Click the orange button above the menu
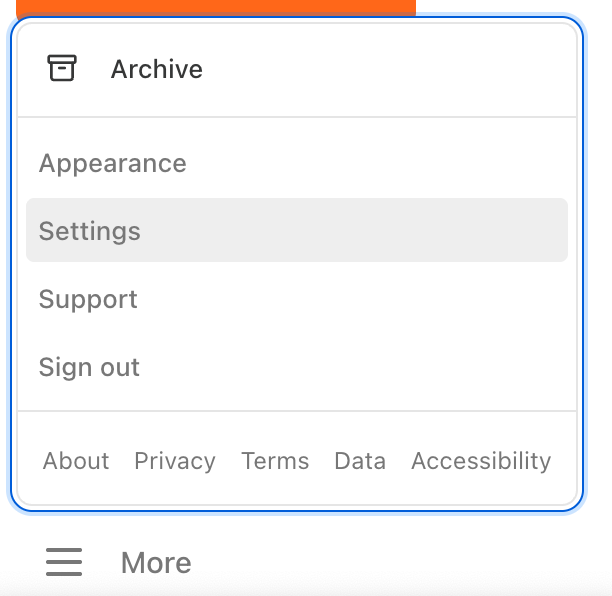Screen dimensions: 612x596 (216, 7)
